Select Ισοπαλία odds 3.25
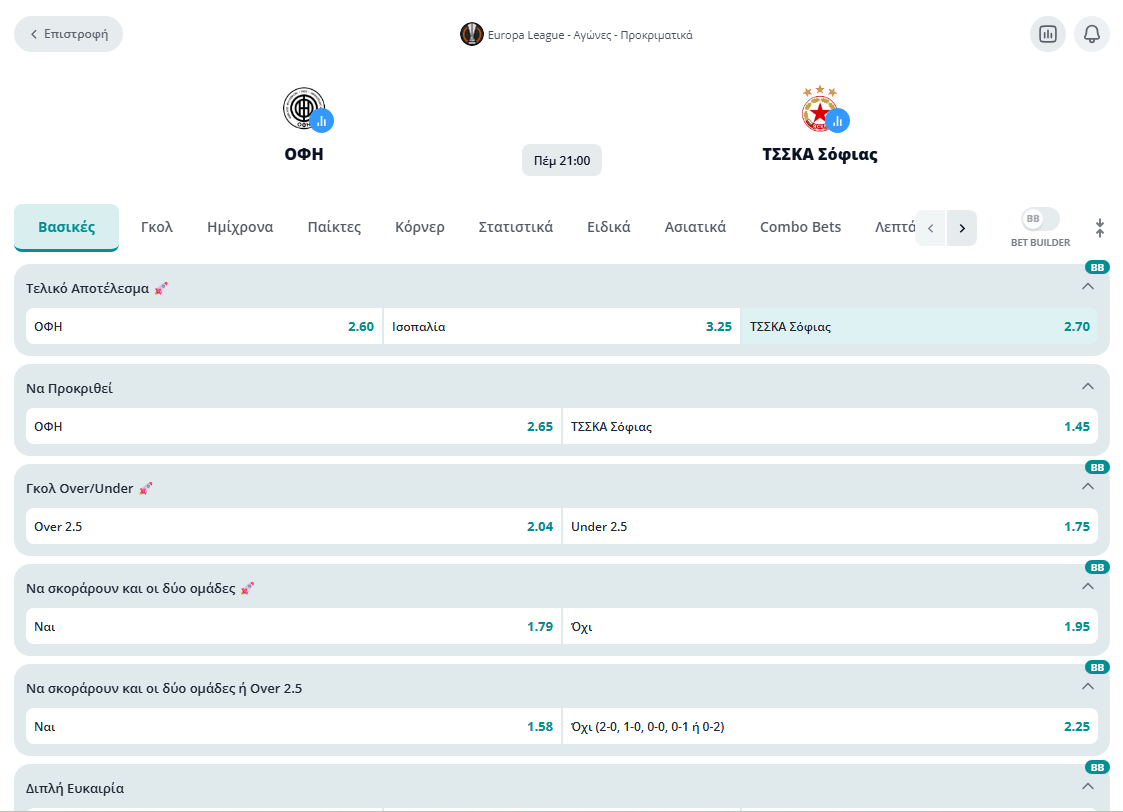This screenshot has height=812, width=1123. pyautogui.click(x=562, y=327)
